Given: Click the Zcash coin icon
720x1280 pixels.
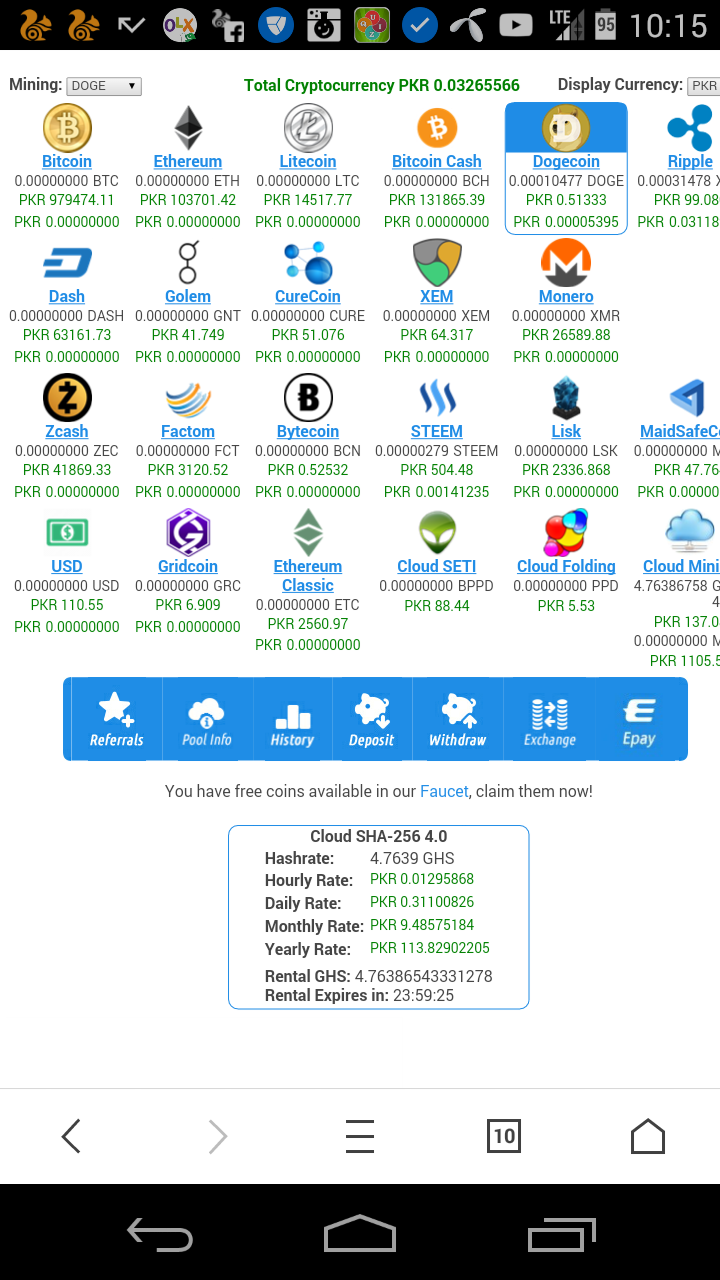Looking at the screenshot, I should coord(67,398).
